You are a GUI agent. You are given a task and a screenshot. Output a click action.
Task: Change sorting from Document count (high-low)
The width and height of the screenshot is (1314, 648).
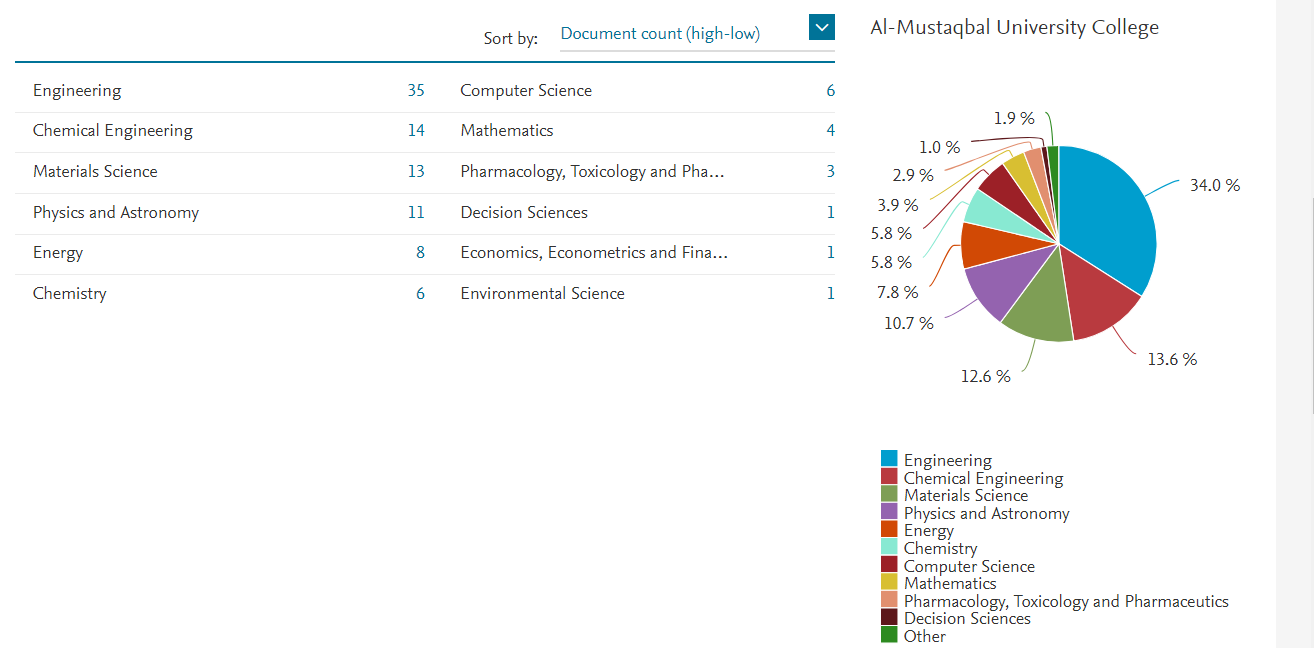coord(660,33)
